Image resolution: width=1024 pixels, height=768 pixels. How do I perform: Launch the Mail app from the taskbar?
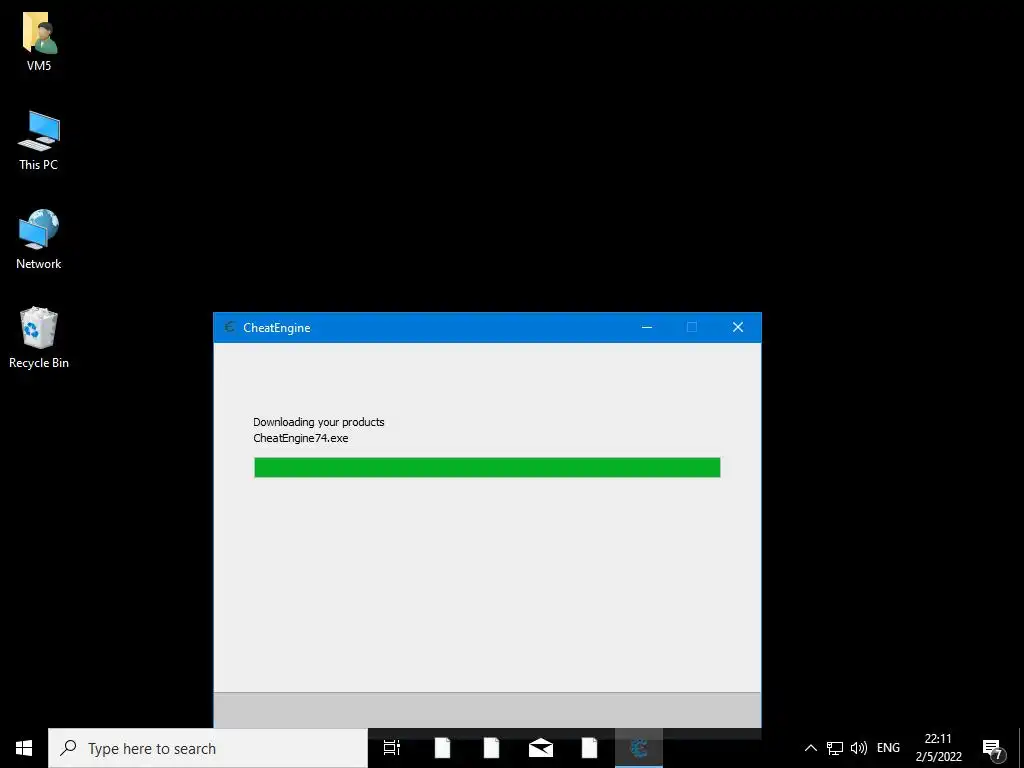click(541, 748)
